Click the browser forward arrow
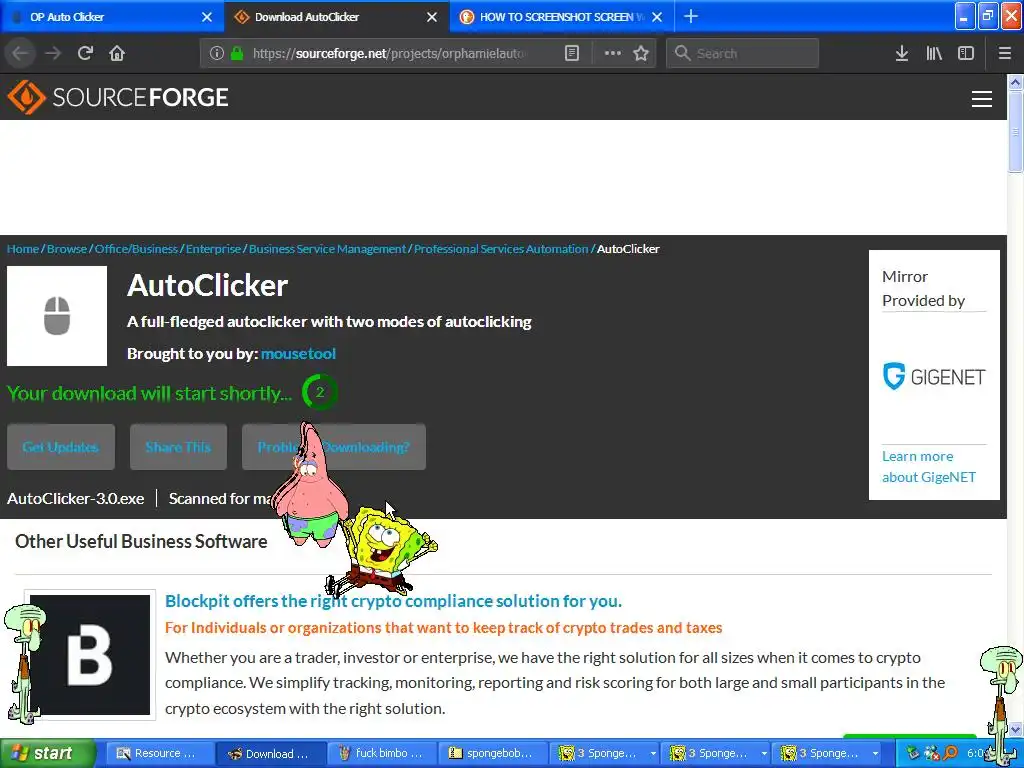 53,53
